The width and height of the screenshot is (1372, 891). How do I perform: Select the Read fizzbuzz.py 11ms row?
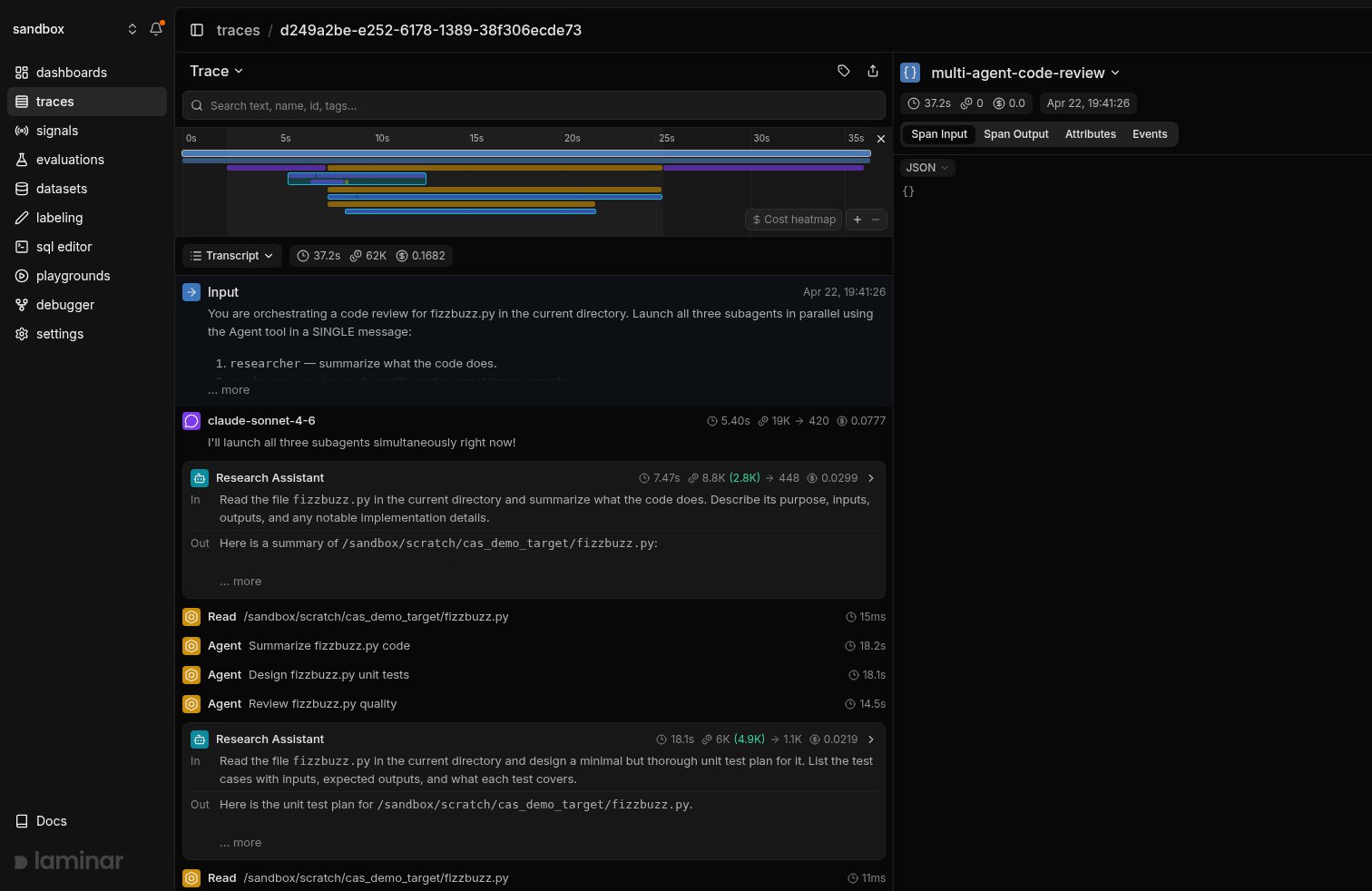(x=534, y=878)
